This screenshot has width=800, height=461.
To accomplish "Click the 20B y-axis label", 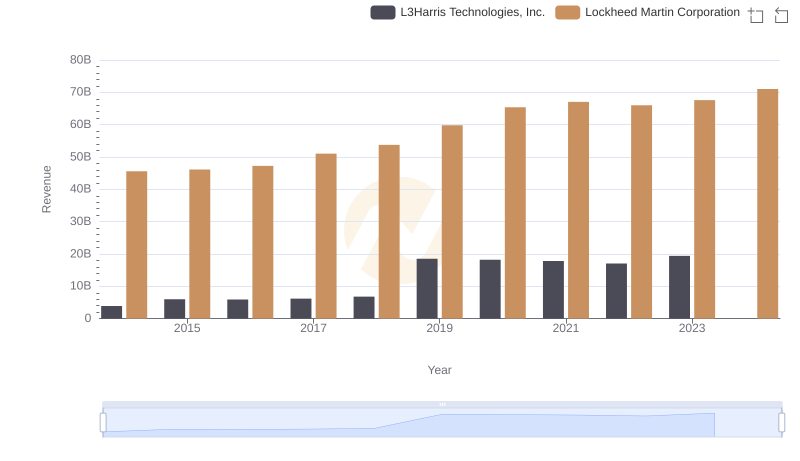I will tap(81, 253).
